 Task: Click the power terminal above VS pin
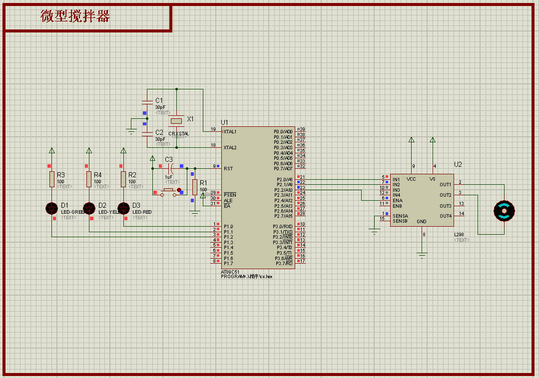click(x=433, y=140)
